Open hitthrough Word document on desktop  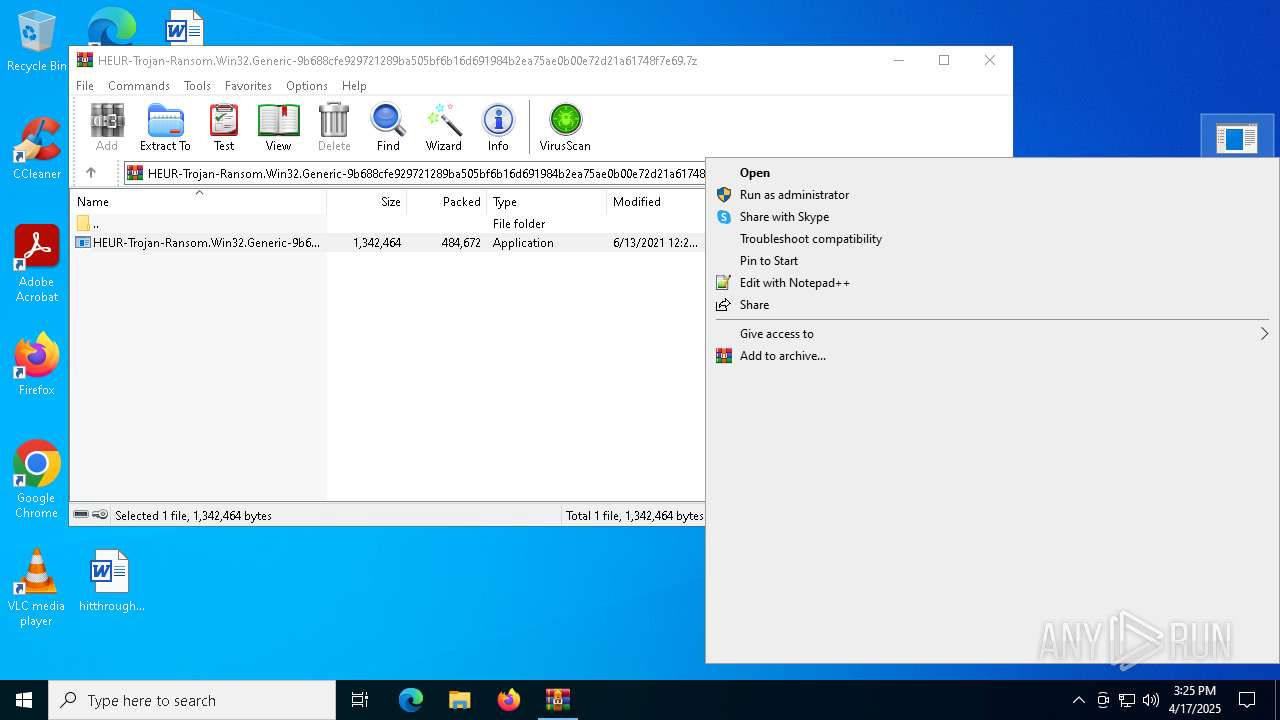110,580
